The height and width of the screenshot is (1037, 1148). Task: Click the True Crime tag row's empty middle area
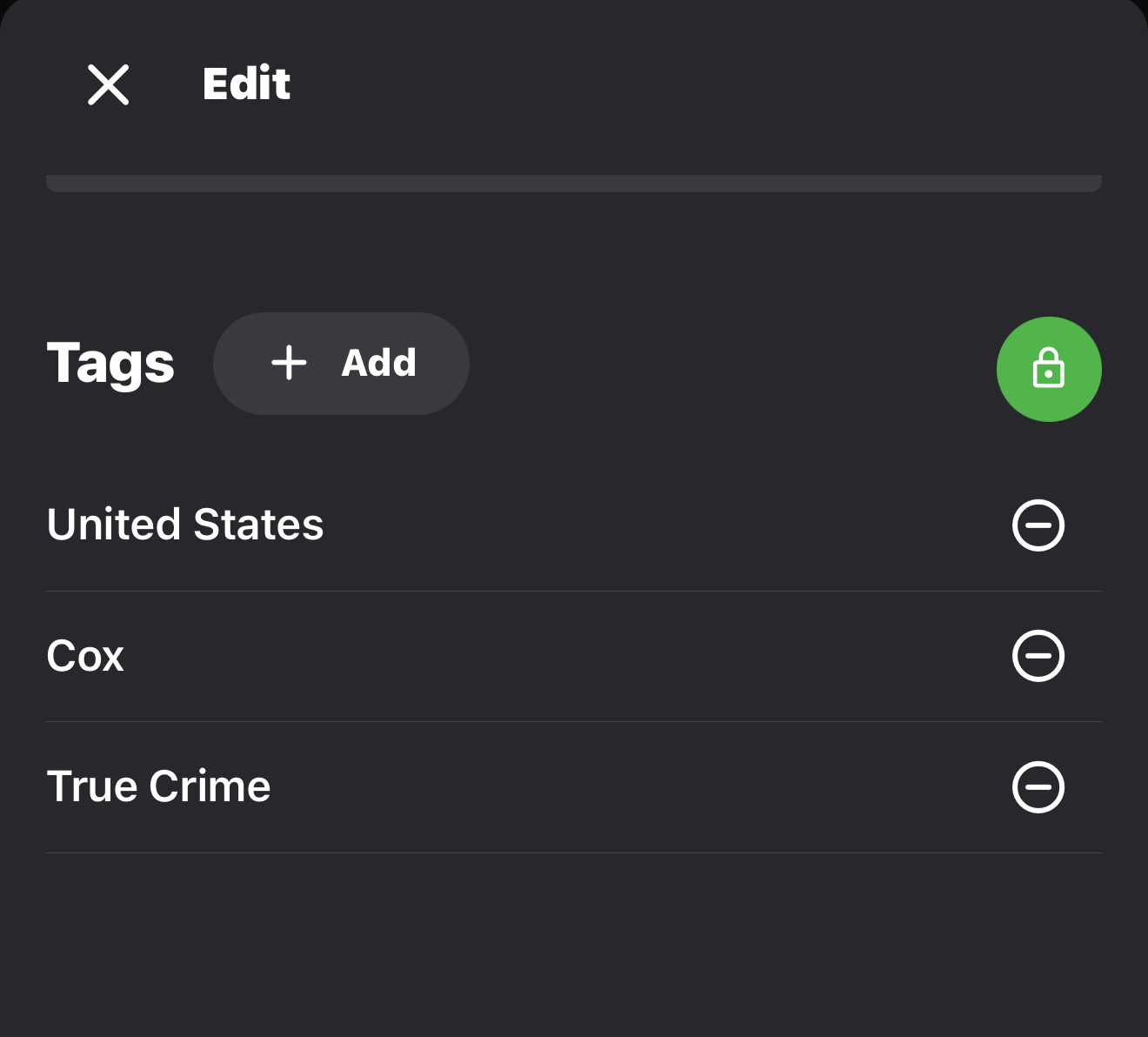coord(635,787)
